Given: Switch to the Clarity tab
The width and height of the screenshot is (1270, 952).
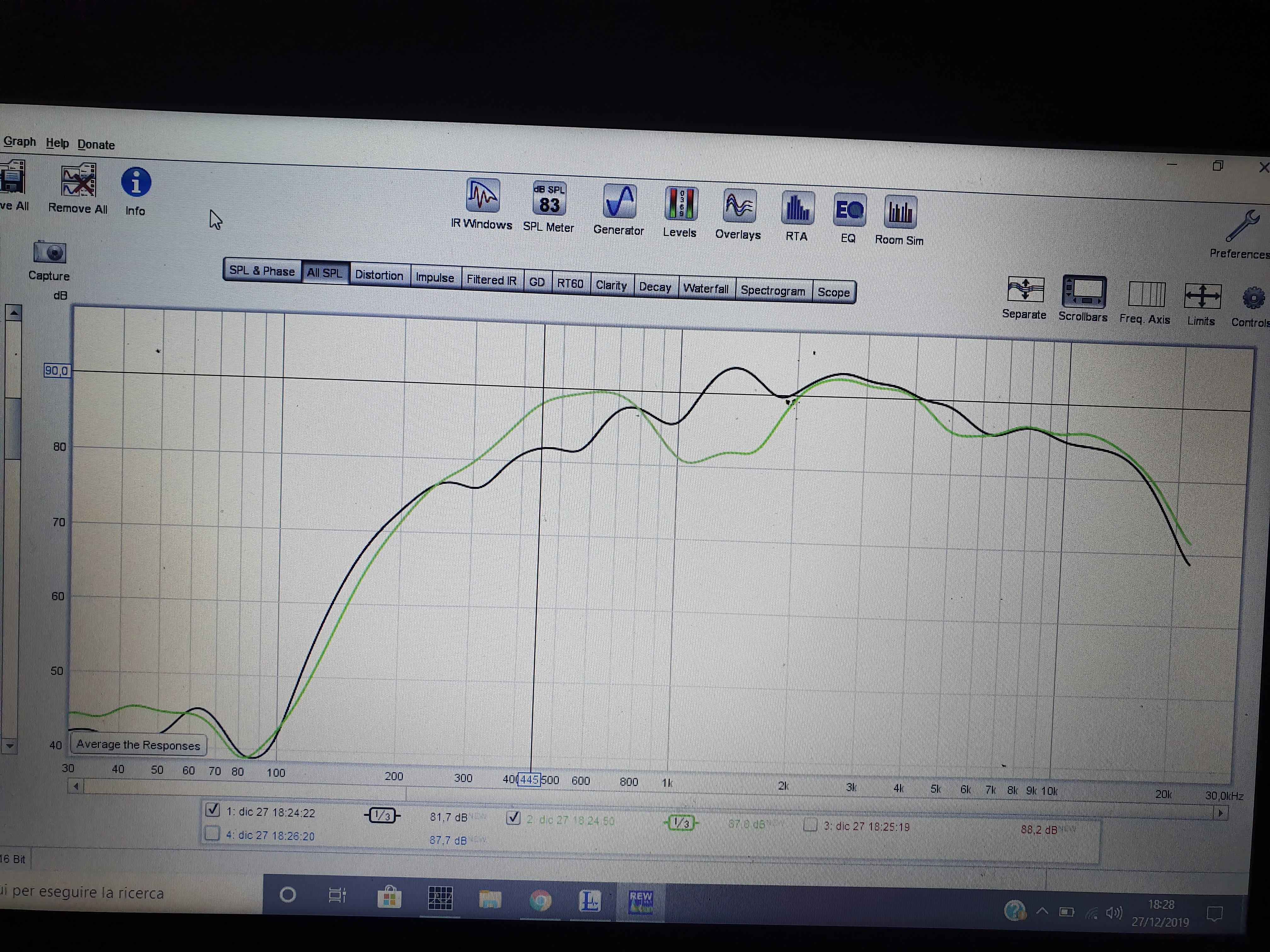Looking at the screenshot, I should (611, 285).
